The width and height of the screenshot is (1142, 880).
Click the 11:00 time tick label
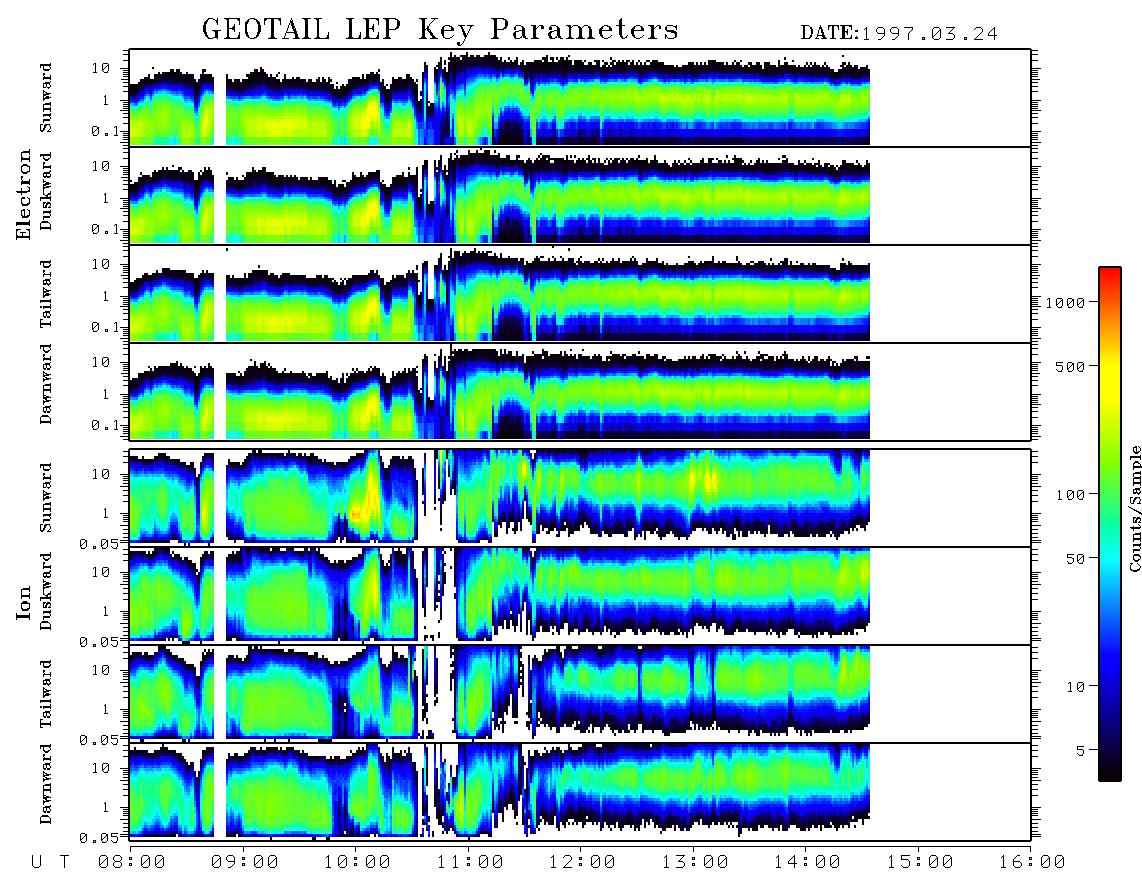point(470,863)
